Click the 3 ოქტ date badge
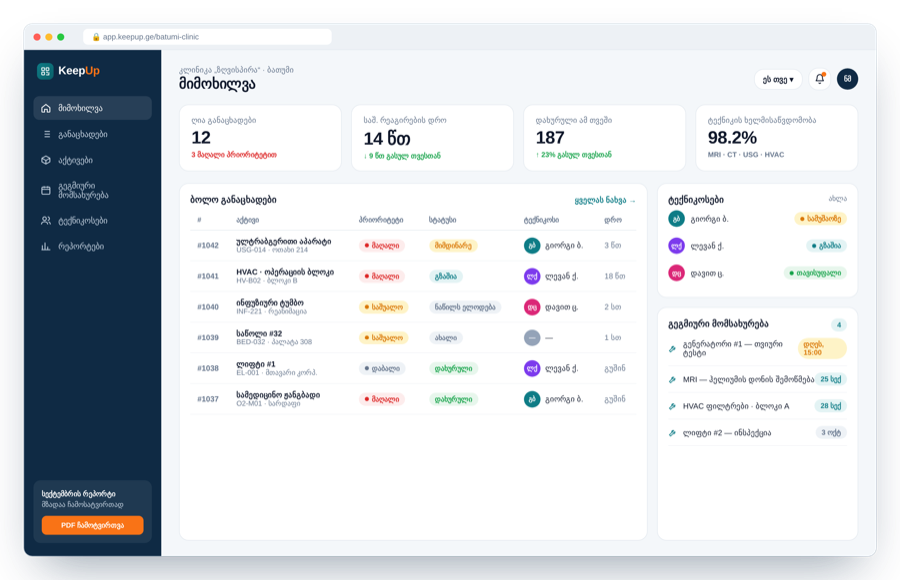The width and height of the screenshot is (900, 580). 831,433
